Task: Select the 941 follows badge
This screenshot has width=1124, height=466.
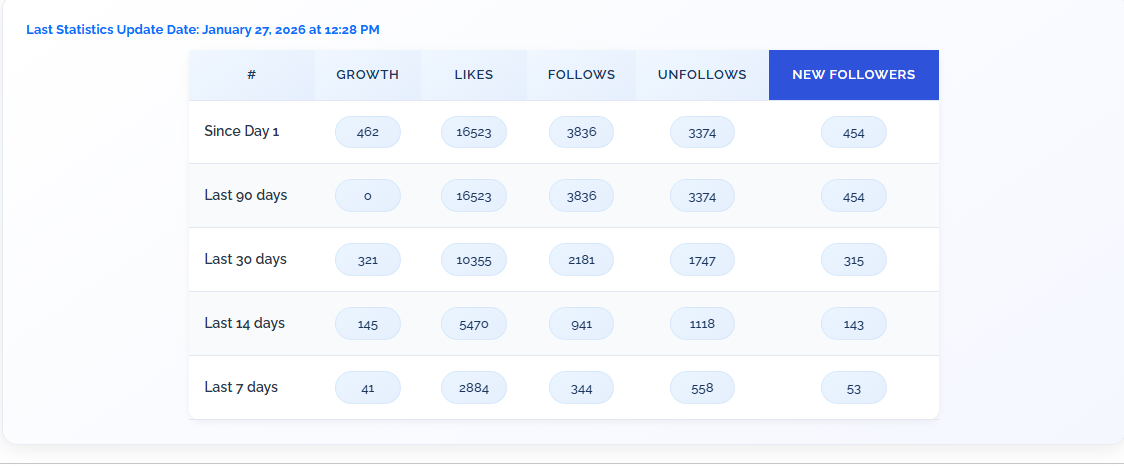Action: pyautogui.click(x=581, y=323)
